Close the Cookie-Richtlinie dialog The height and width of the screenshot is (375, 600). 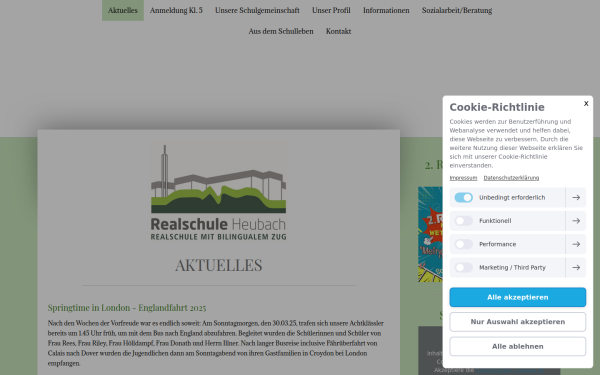click(586, 103)
